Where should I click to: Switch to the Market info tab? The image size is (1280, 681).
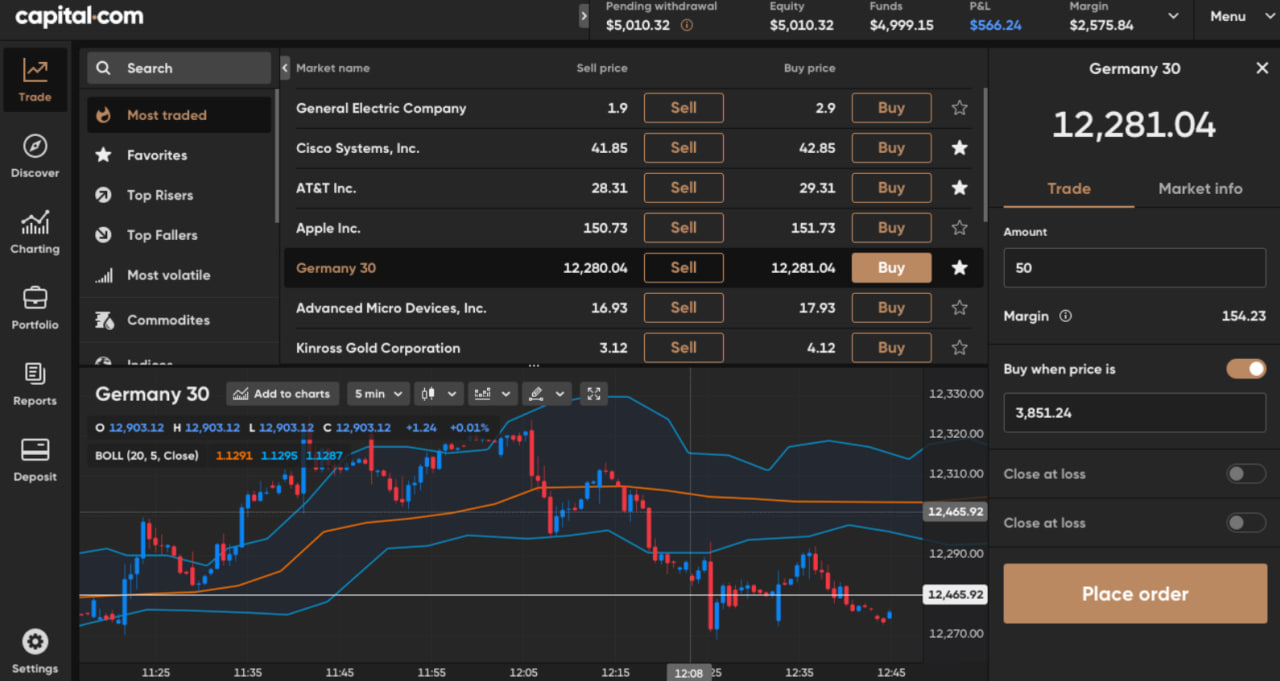click(1200, 189)
